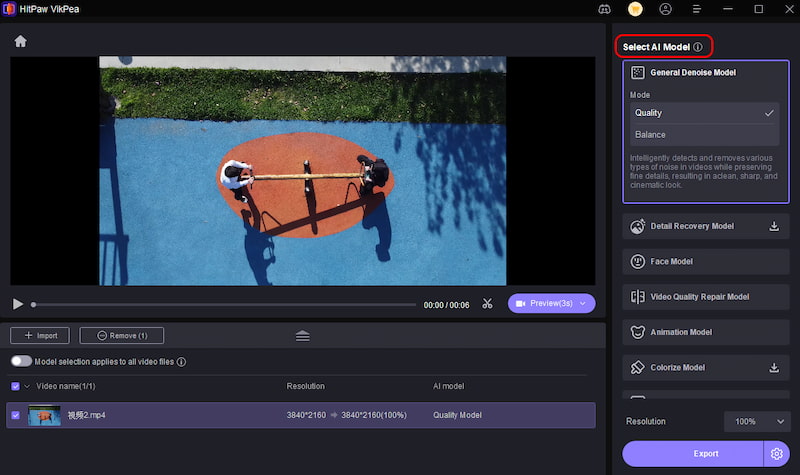Click the Resolution column header
The image size is (800, 475).
306,386
